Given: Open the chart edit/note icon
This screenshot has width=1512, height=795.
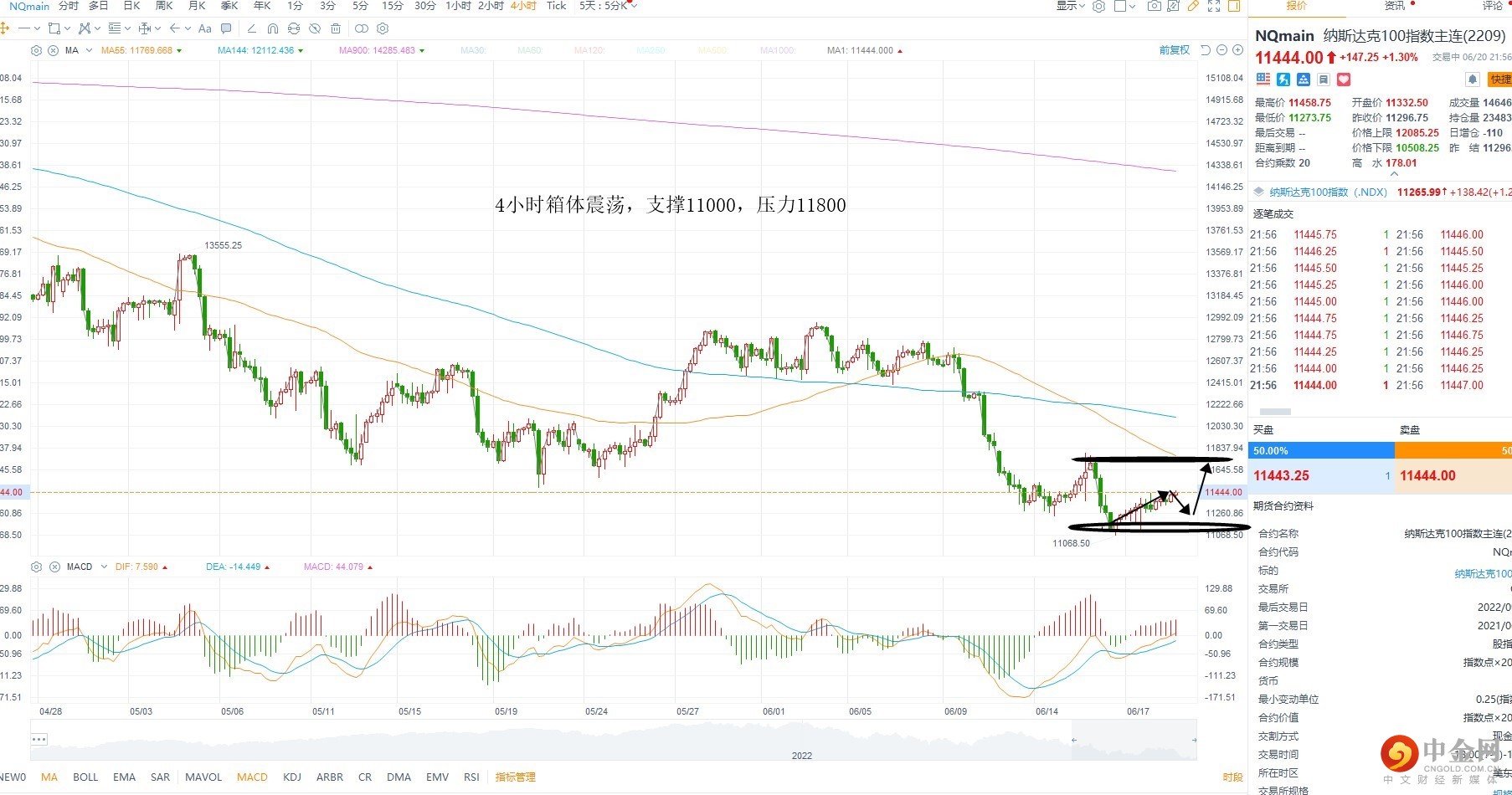Looking at the screenshot, I should pyautogui.click(x=1174, y=6).
